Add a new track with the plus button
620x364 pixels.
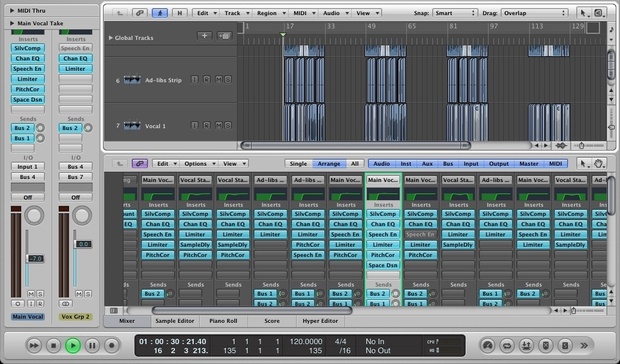click(204, 36)
